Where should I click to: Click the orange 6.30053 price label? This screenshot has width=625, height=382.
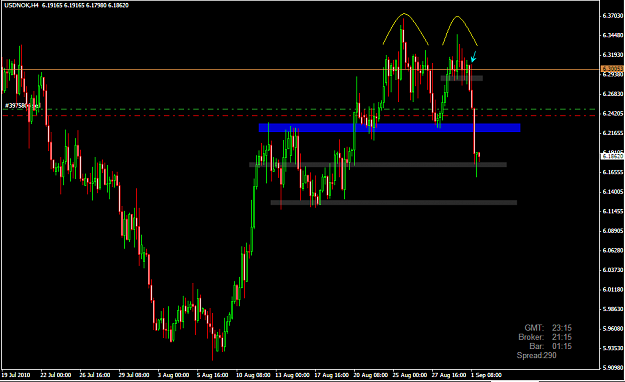(x=612, y=69)
